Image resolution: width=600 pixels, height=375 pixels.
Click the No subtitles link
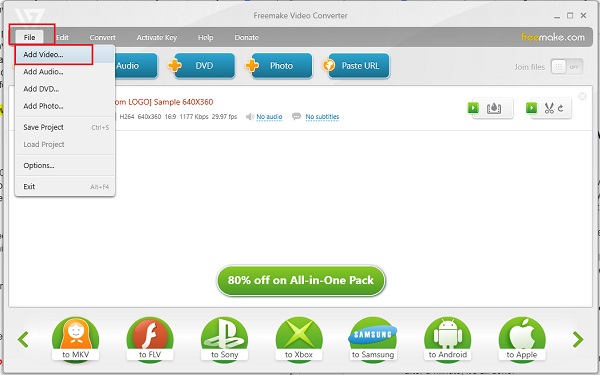pos(322,116)
